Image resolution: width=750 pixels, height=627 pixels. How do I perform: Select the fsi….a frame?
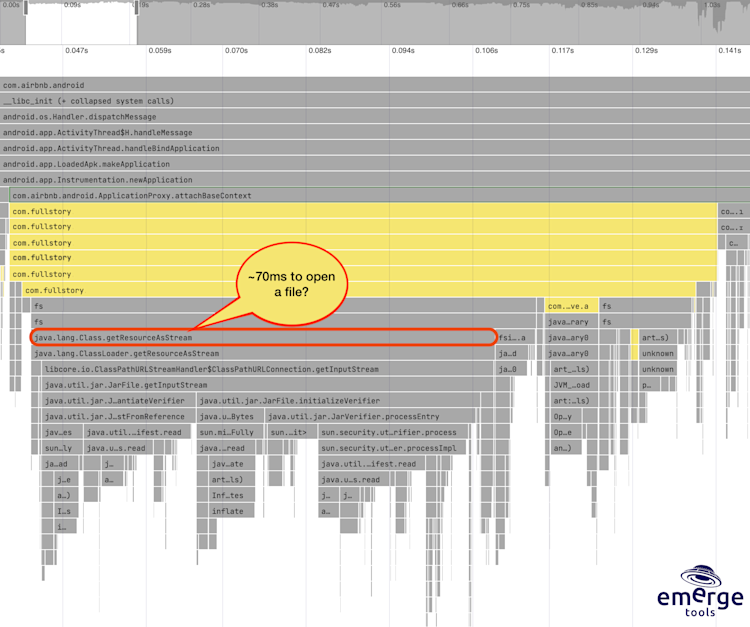point(516,338)
